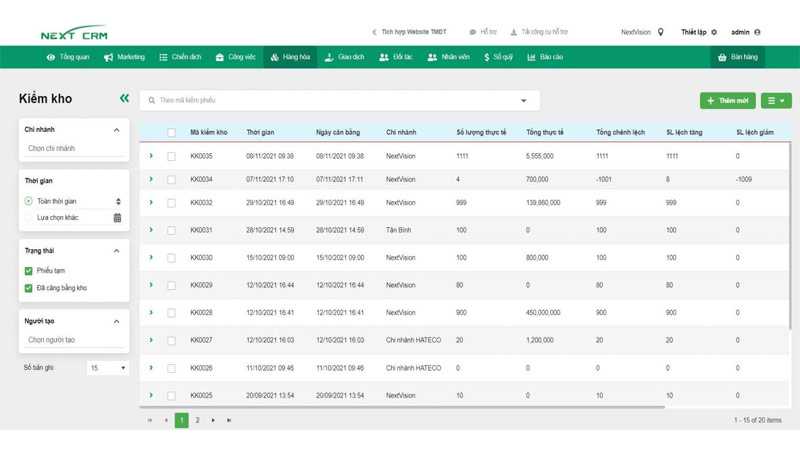The image size is (800, 450).
Task: Open the Công việc menu
Action: click(235, 57)
